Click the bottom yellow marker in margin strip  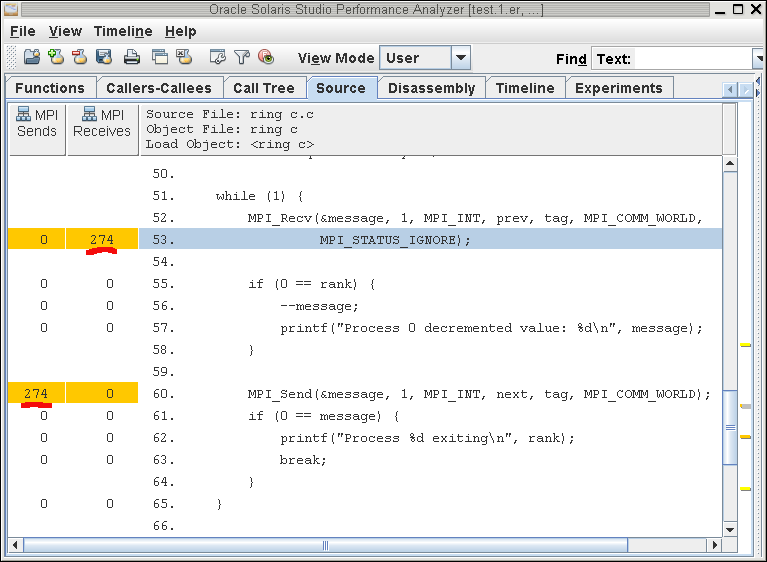pos(745,489)
